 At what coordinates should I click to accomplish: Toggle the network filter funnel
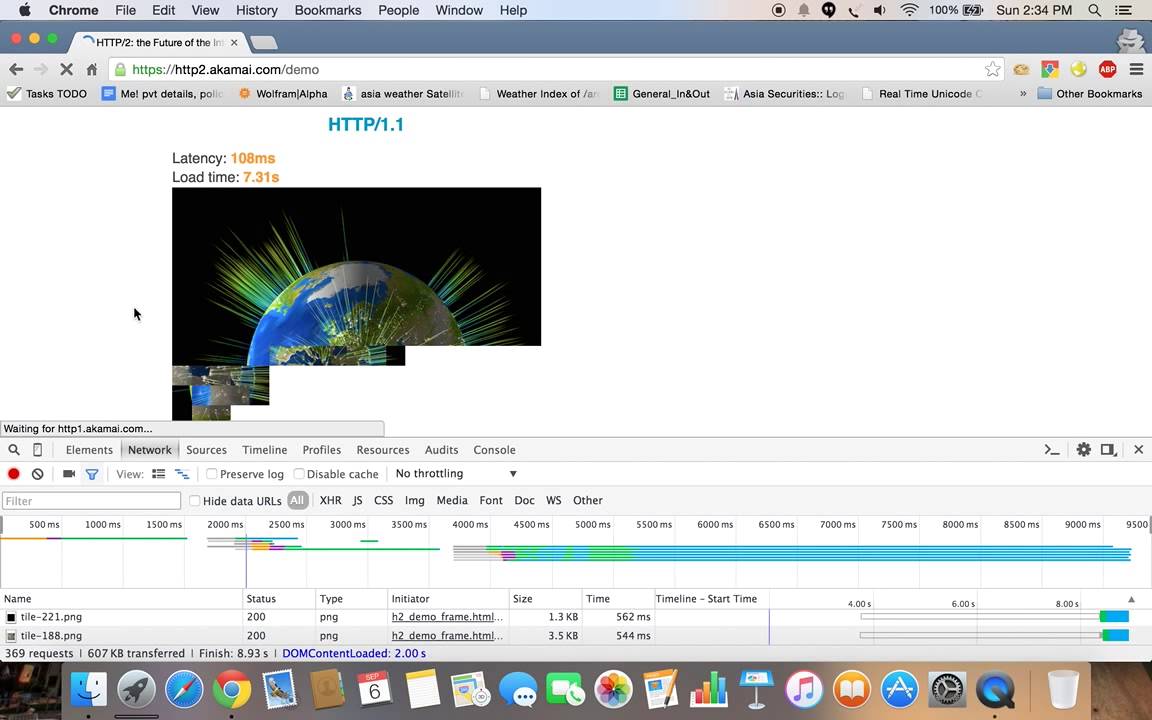pos(92,474)
